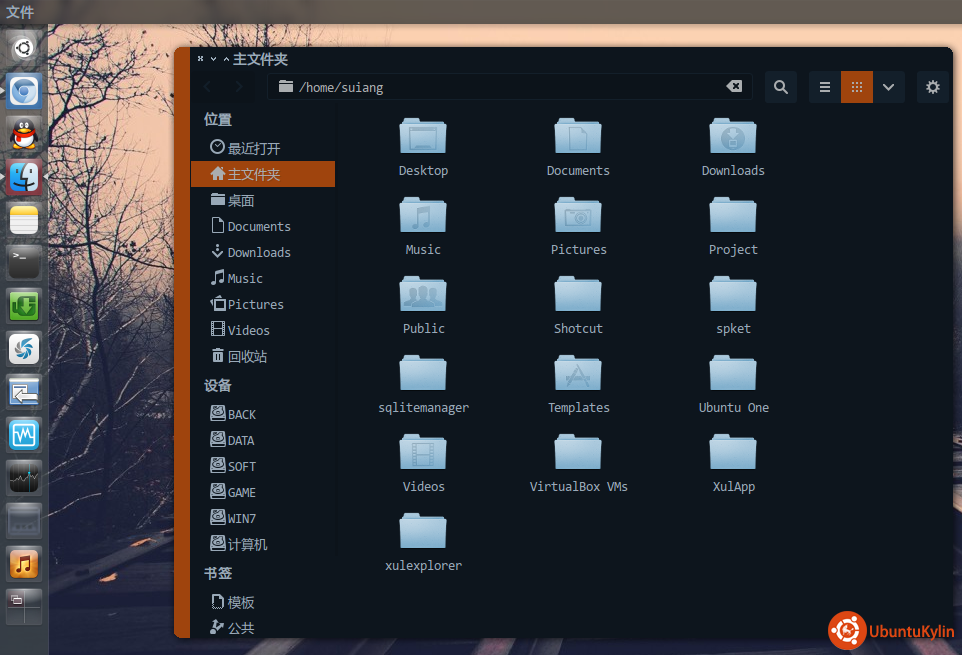Image resolution: width=962 pixels, height=655 pixels.
Task: Click the search magnifier icon in toolbar
Action: coord(781,87)
